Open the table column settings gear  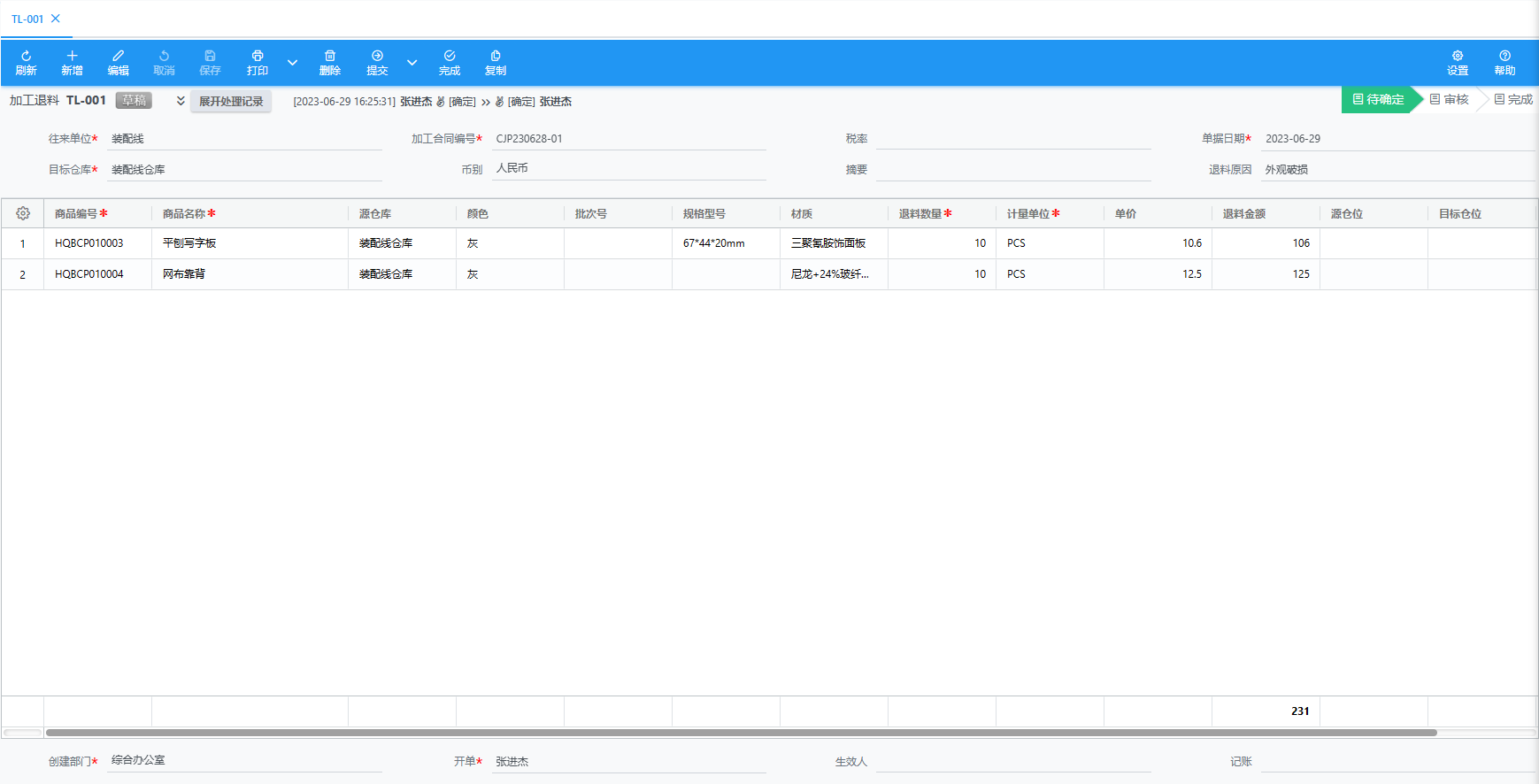point(23,213)
